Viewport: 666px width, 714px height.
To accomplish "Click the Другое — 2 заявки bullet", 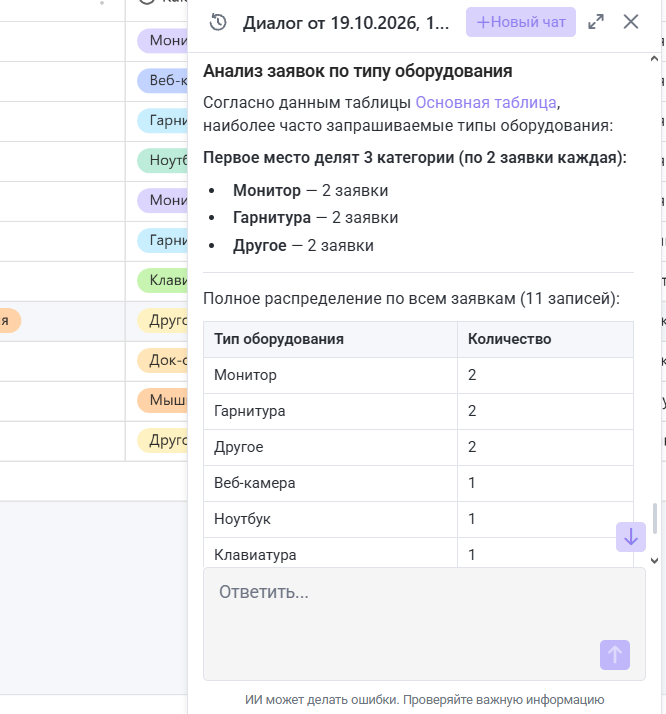I will click(x=303, y=245).
